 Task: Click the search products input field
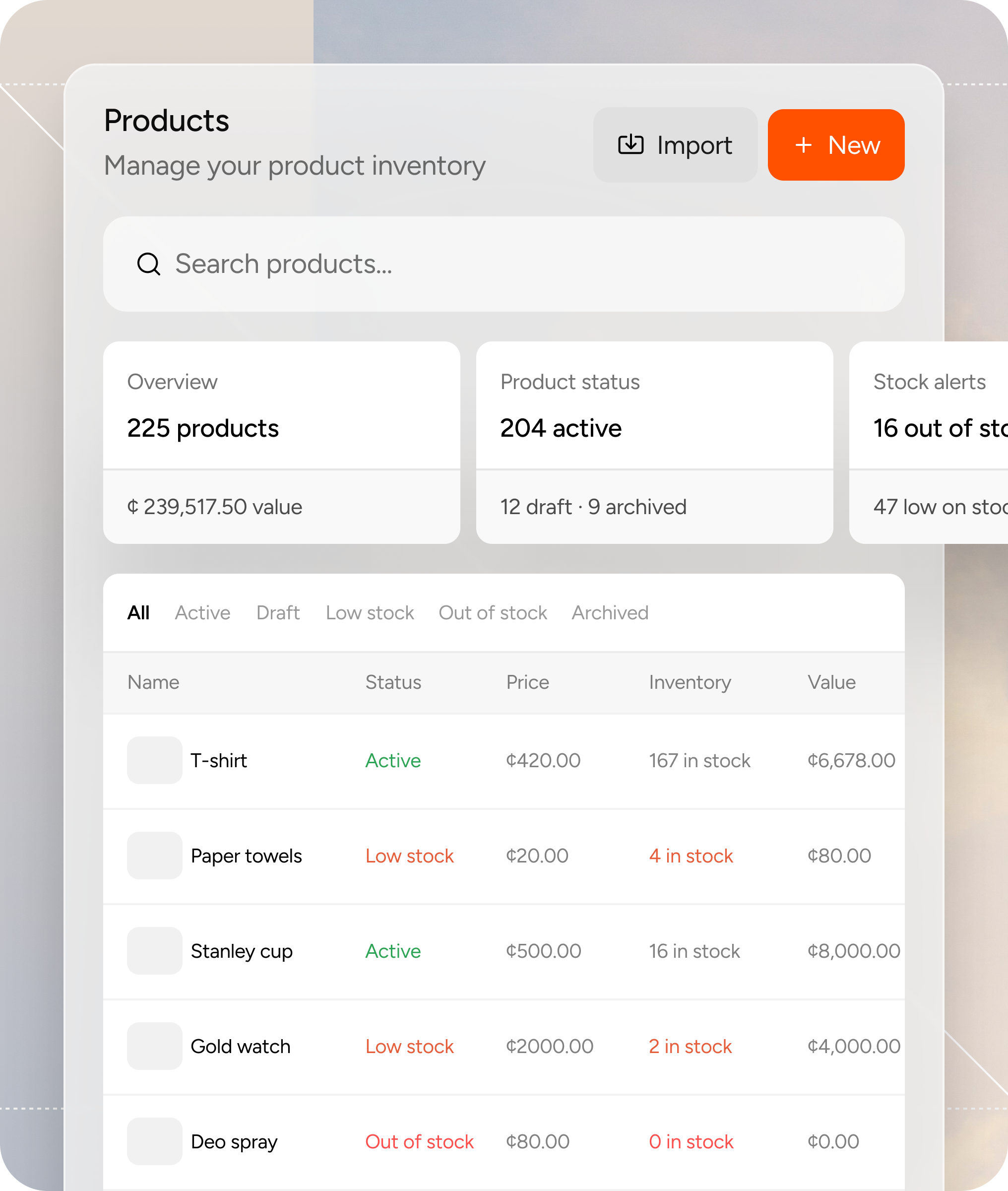503,264
